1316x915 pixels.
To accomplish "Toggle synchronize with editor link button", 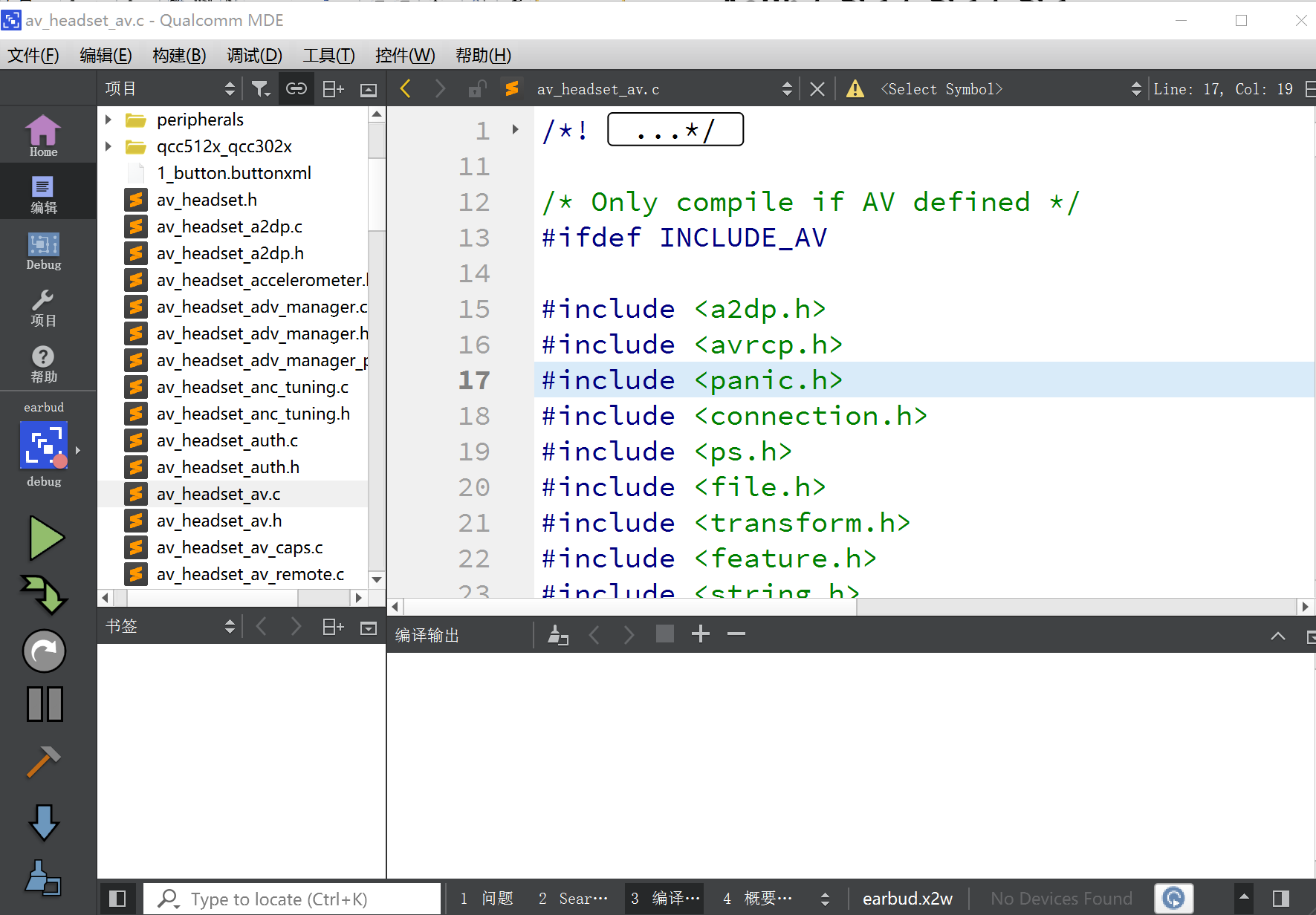I will point(296,89).
